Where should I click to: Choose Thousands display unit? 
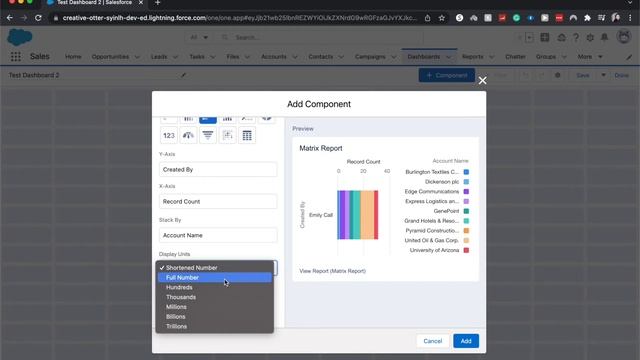pos(215,297)
